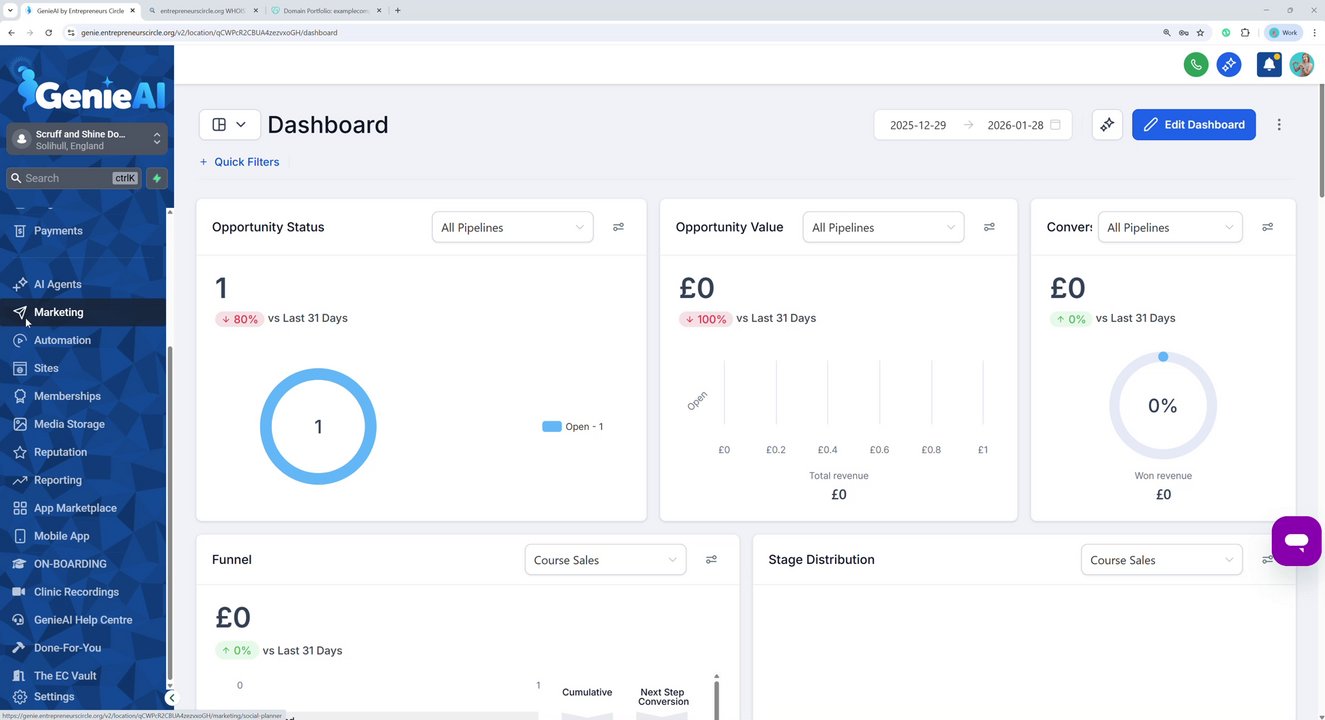Click the green lightning quick actions icon
Screen dimensions: 1325x720
pyautogui.click(x=157, y=178)
